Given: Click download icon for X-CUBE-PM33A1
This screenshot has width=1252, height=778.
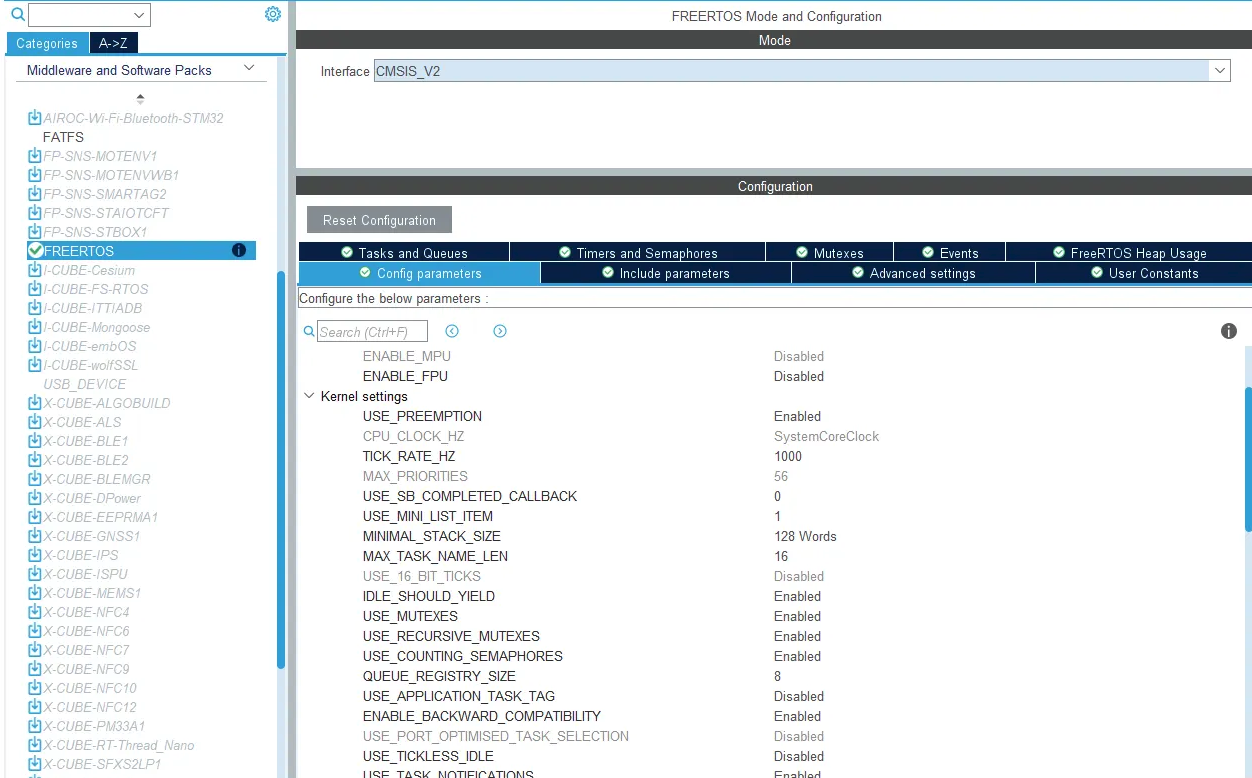Looking at the screenshot, I should (x=35, y=725).
